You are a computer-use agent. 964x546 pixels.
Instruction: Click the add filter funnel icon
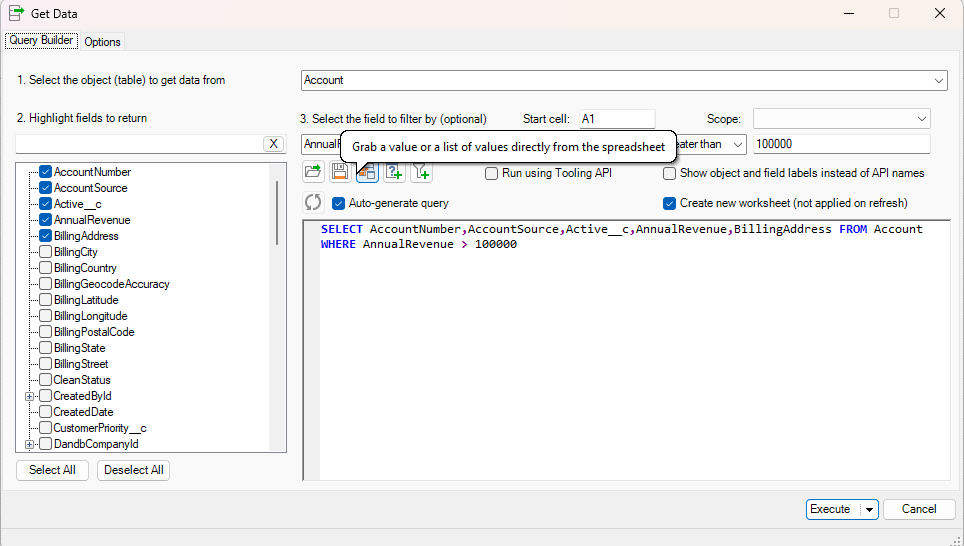point(421,173)
